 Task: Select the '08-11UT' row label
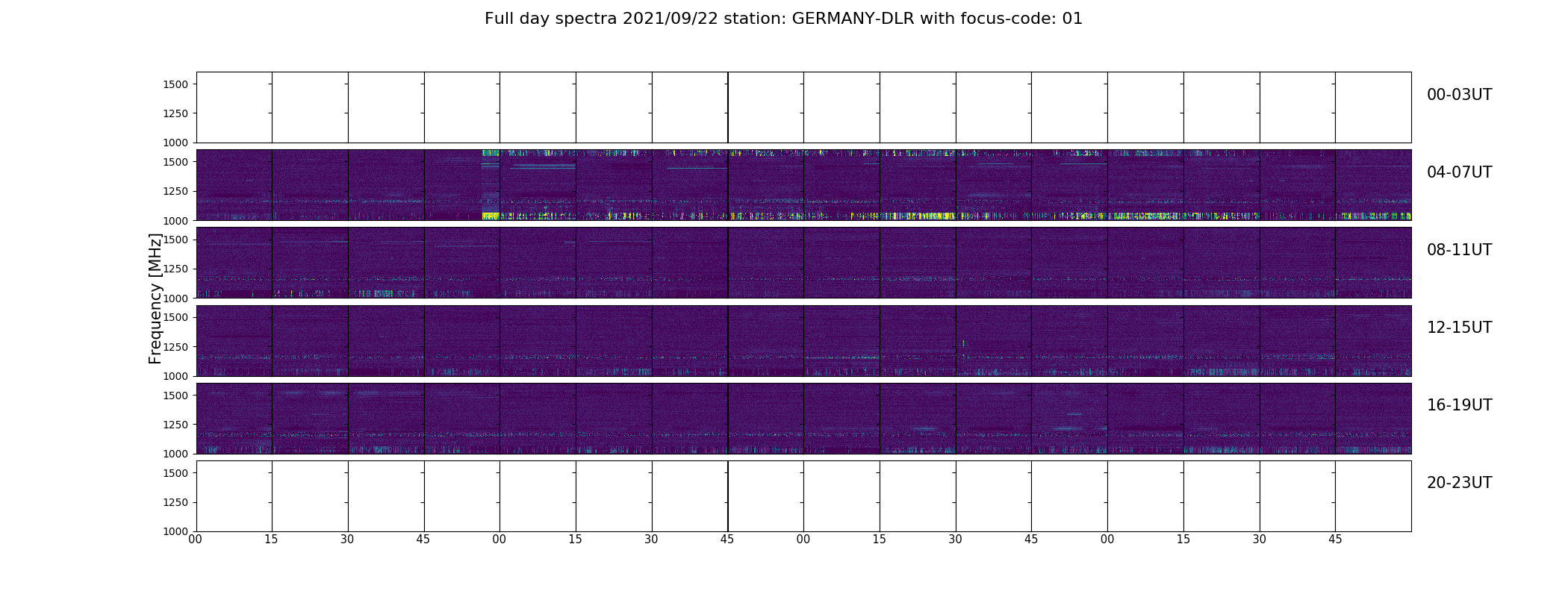tap(1459, 250)
